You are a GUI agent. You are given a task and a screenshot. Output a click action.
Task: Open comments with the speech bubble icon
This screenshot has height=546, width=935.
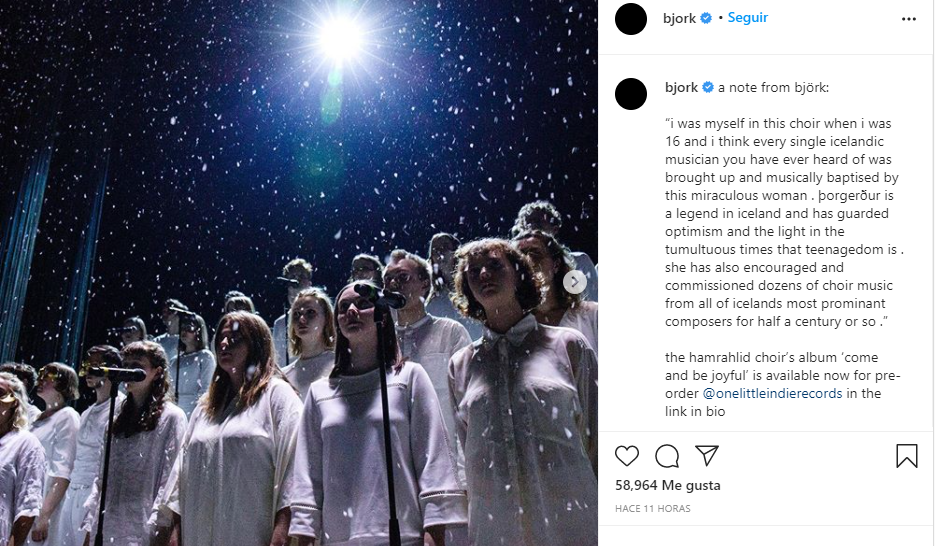click(667, 456)
